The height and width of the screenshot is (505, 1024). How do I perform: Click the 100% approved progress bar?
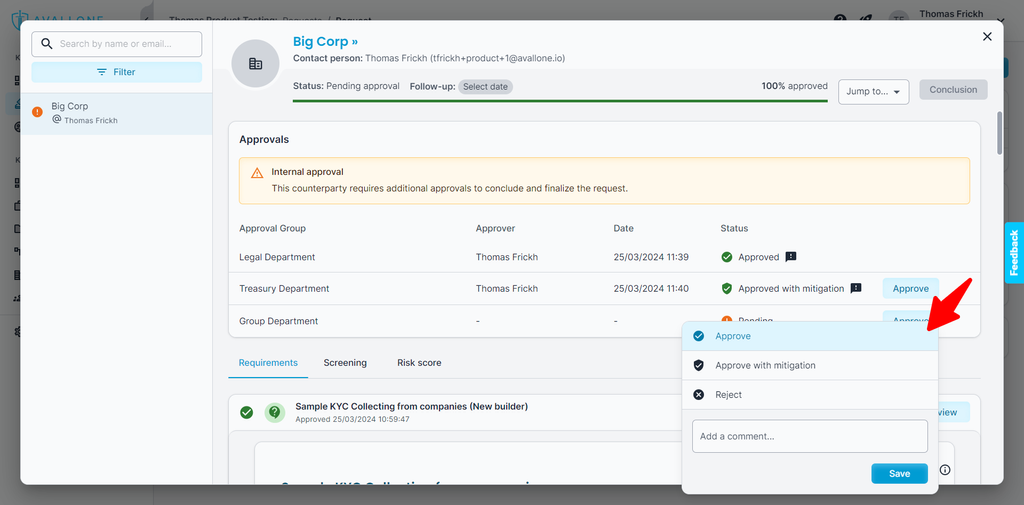point(560,101)
